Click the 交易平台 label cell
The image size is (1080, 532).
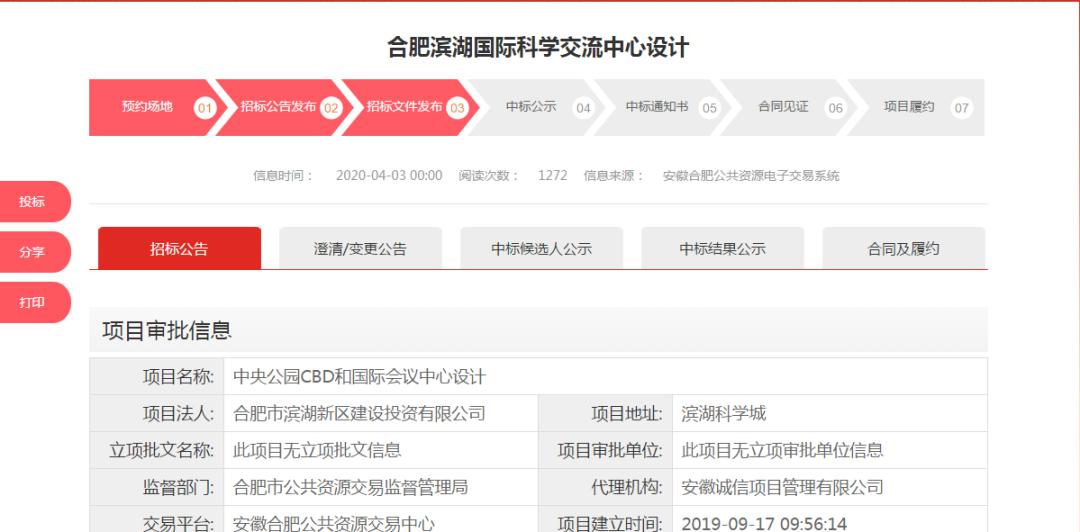coord(156,520)
